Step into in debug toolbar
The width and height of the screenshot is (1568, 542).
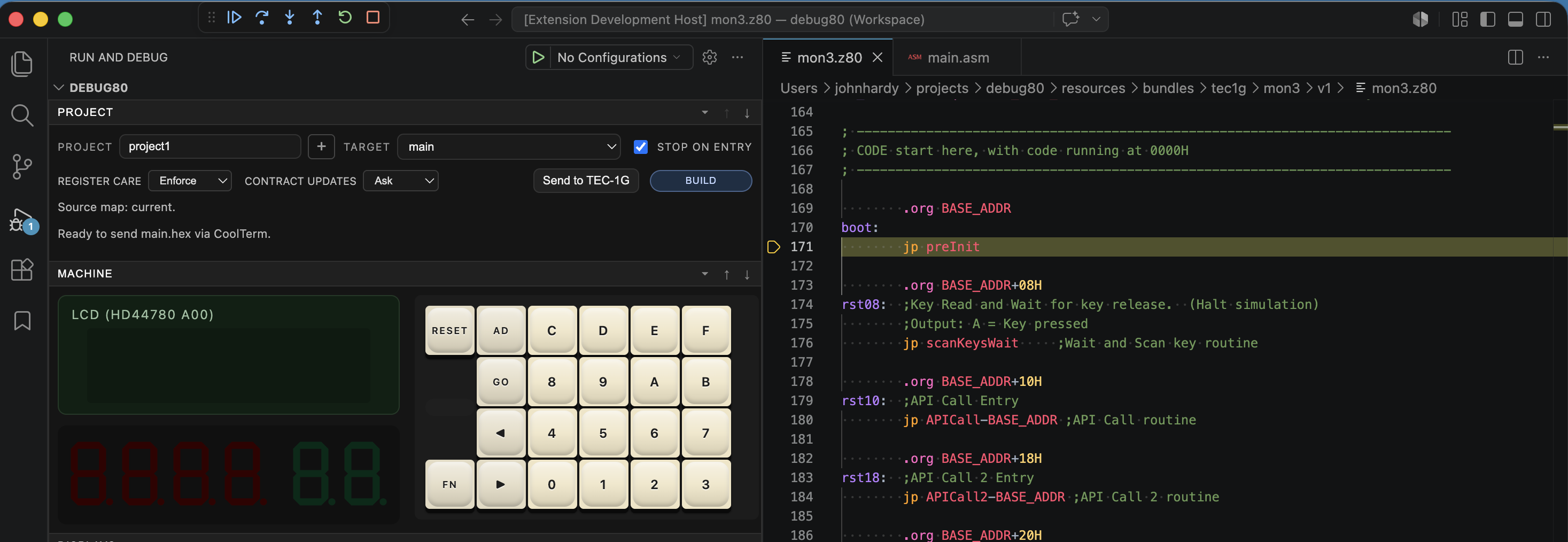290,18
